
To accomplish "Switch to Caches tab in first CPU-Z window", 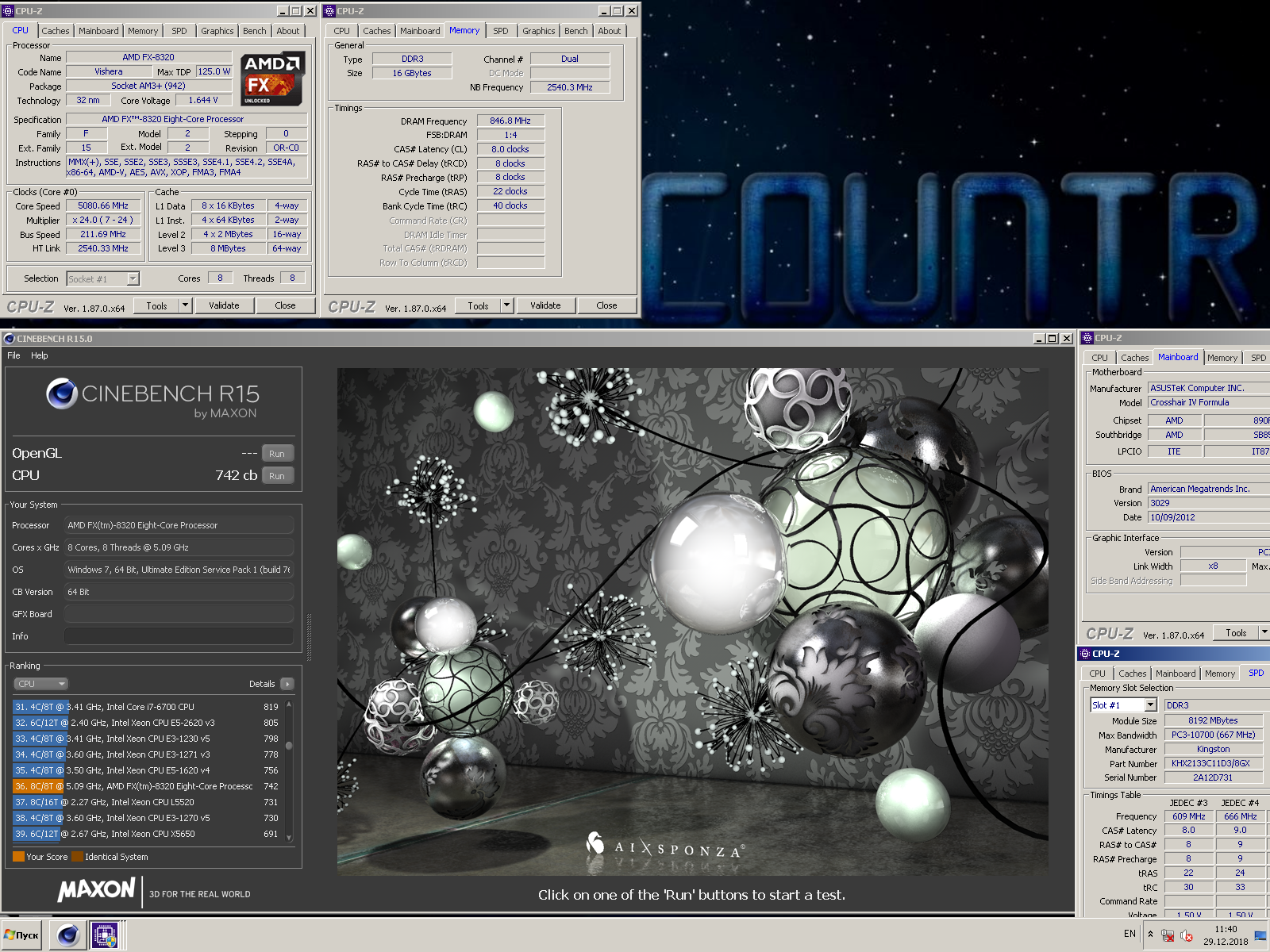I will (x=56, y=31).
